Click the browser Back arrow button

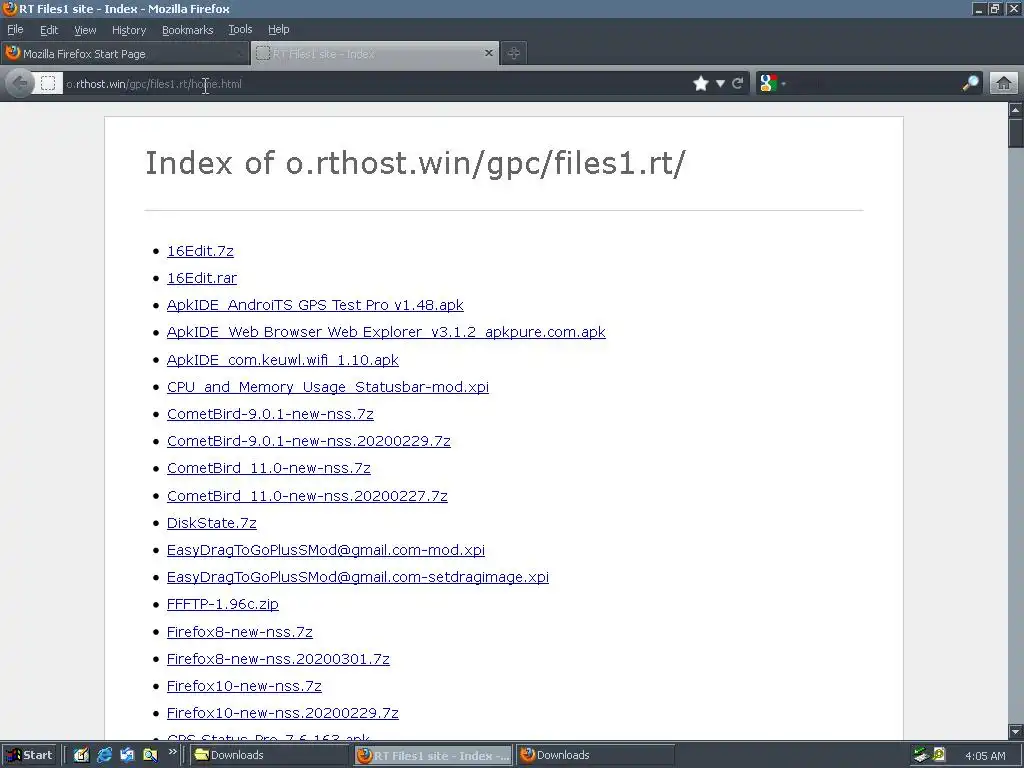(20, 84)
